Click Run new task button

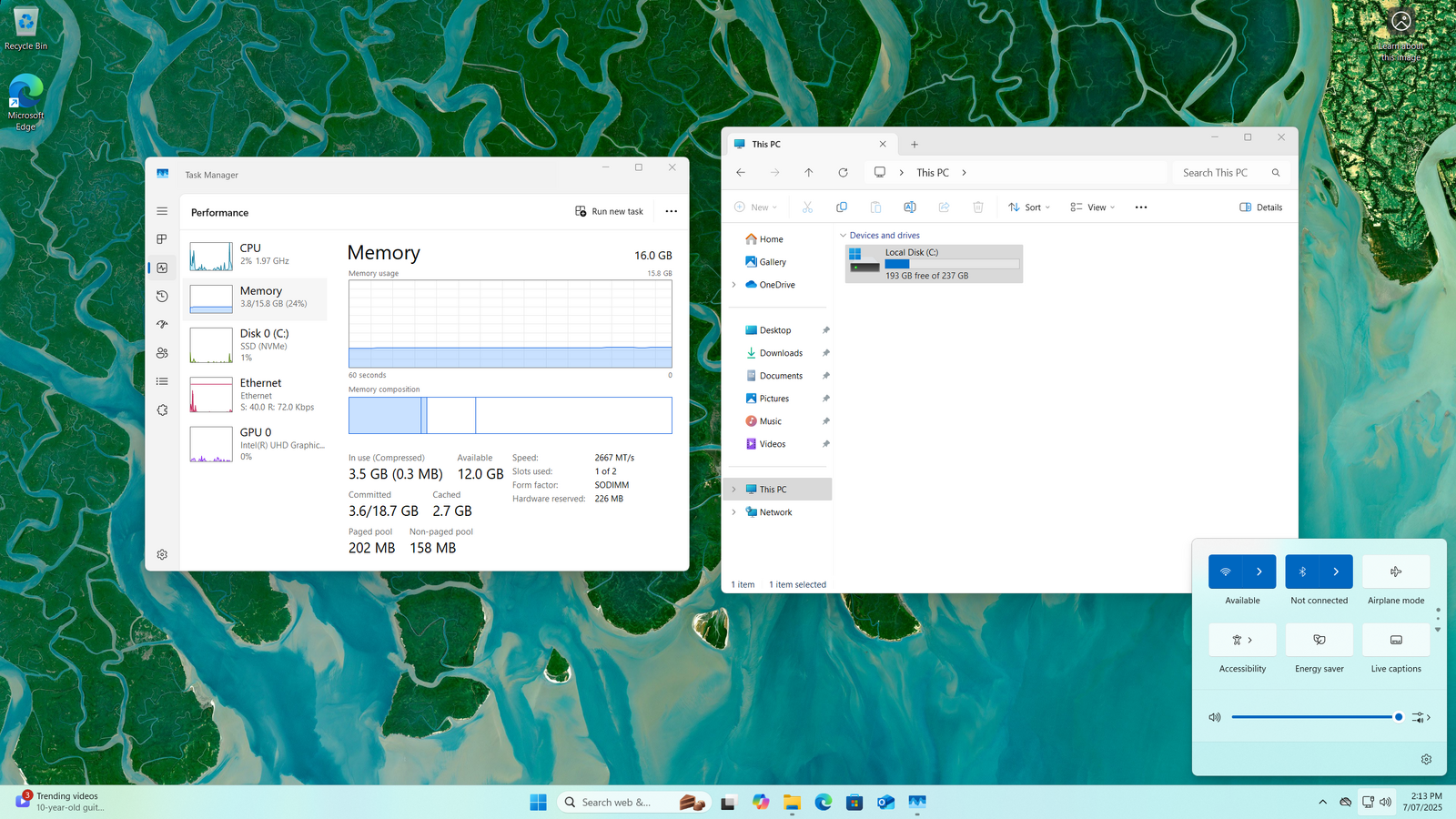[609, 211]
